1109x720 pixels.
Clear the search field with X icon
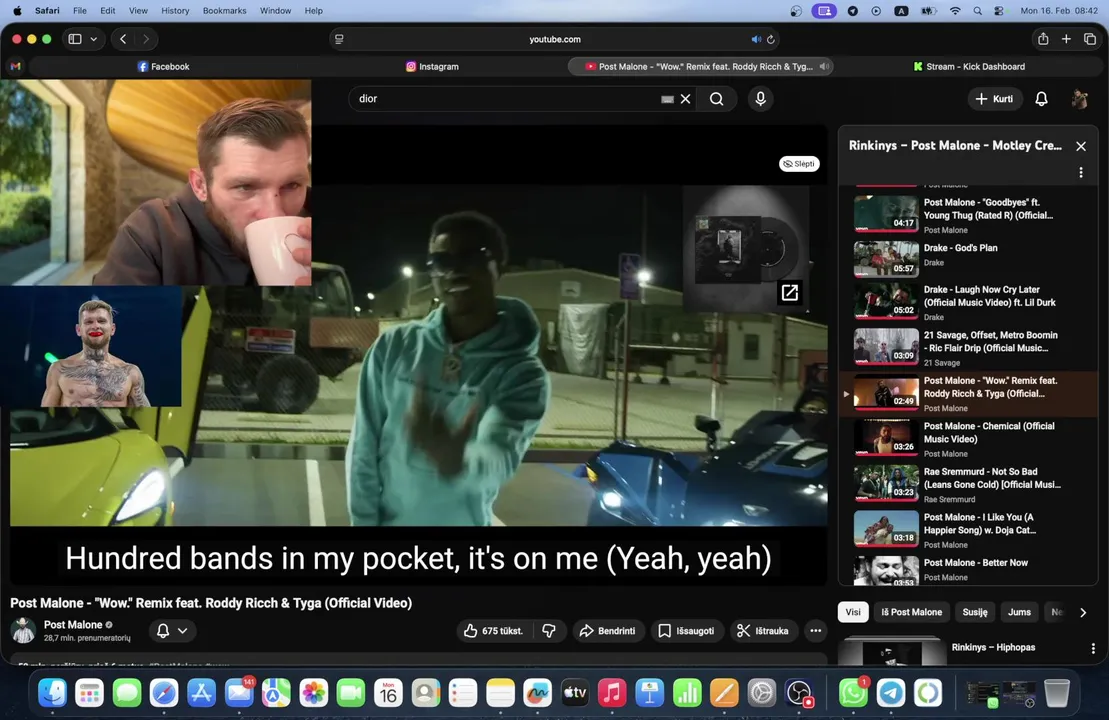coord(685,99)
